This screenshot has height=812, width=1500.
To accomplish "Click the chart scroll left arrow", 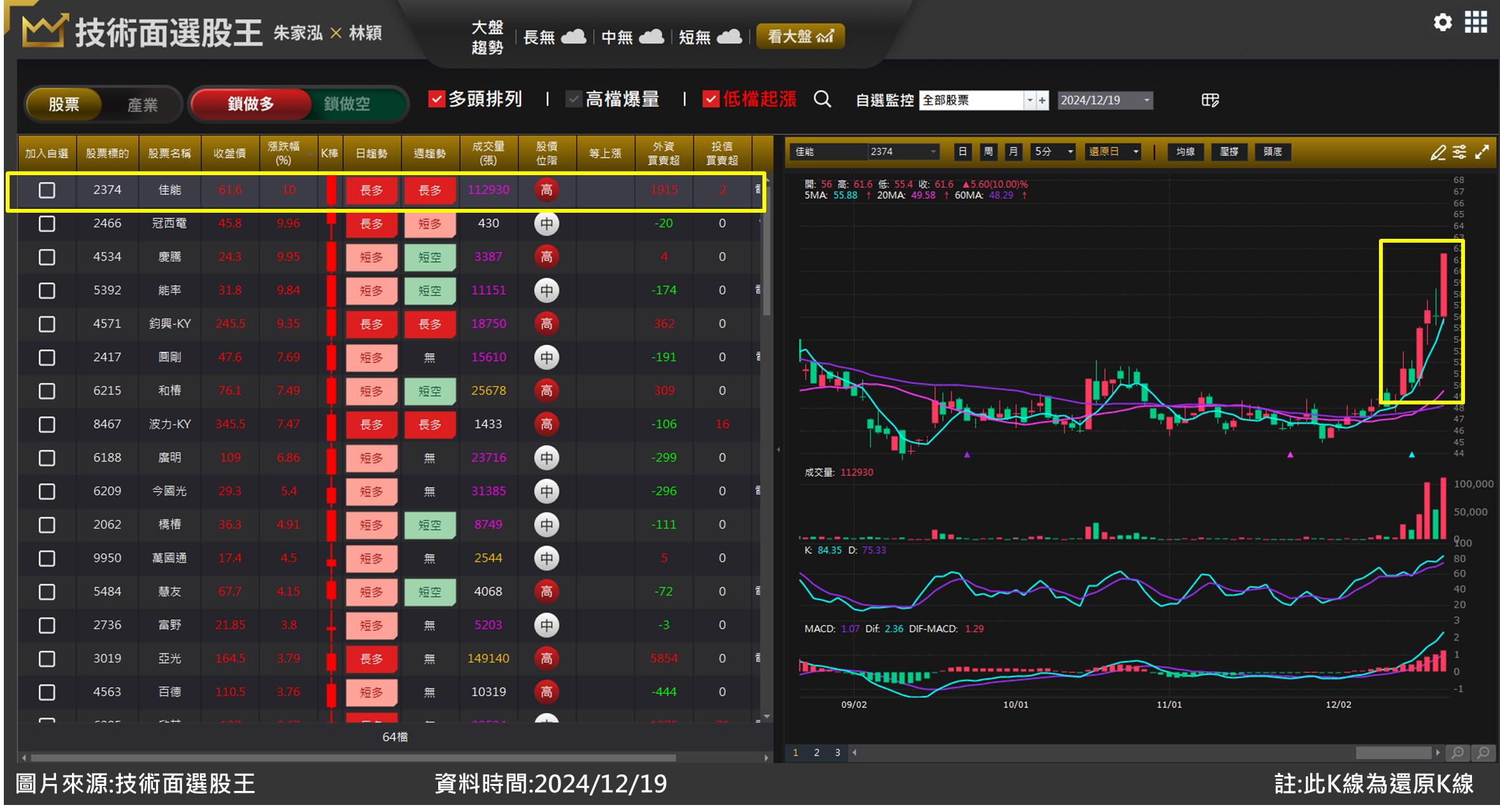I will point(854,753).
